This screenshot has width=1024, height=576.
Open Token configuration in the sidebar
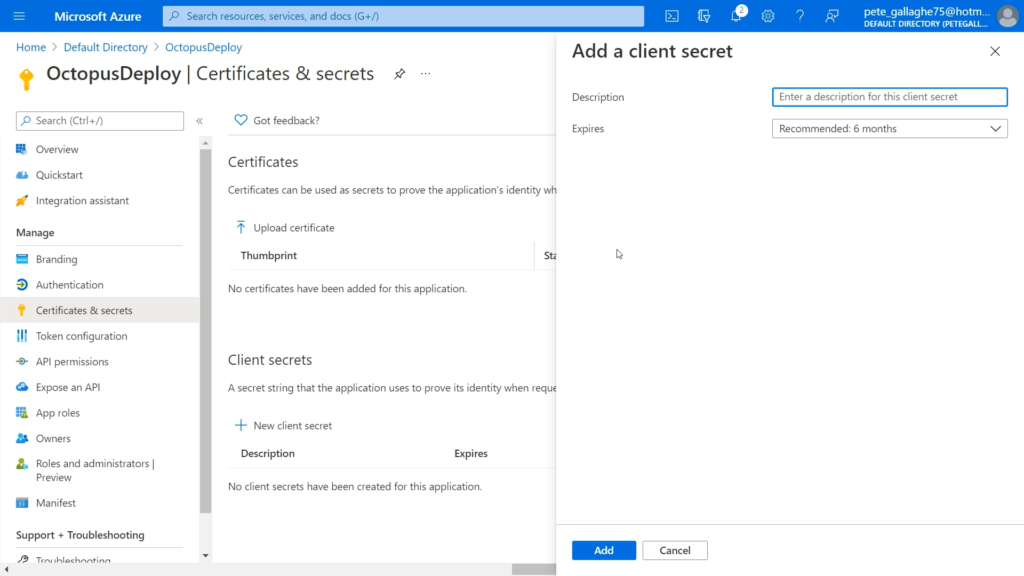click(x=81, y=336)
